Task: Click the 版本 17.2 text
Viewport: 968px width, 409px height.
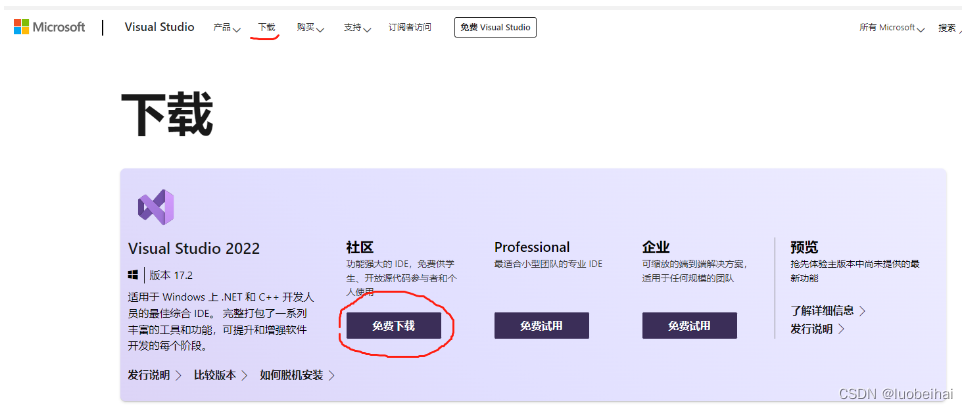Action: click(x=171, y=275)
